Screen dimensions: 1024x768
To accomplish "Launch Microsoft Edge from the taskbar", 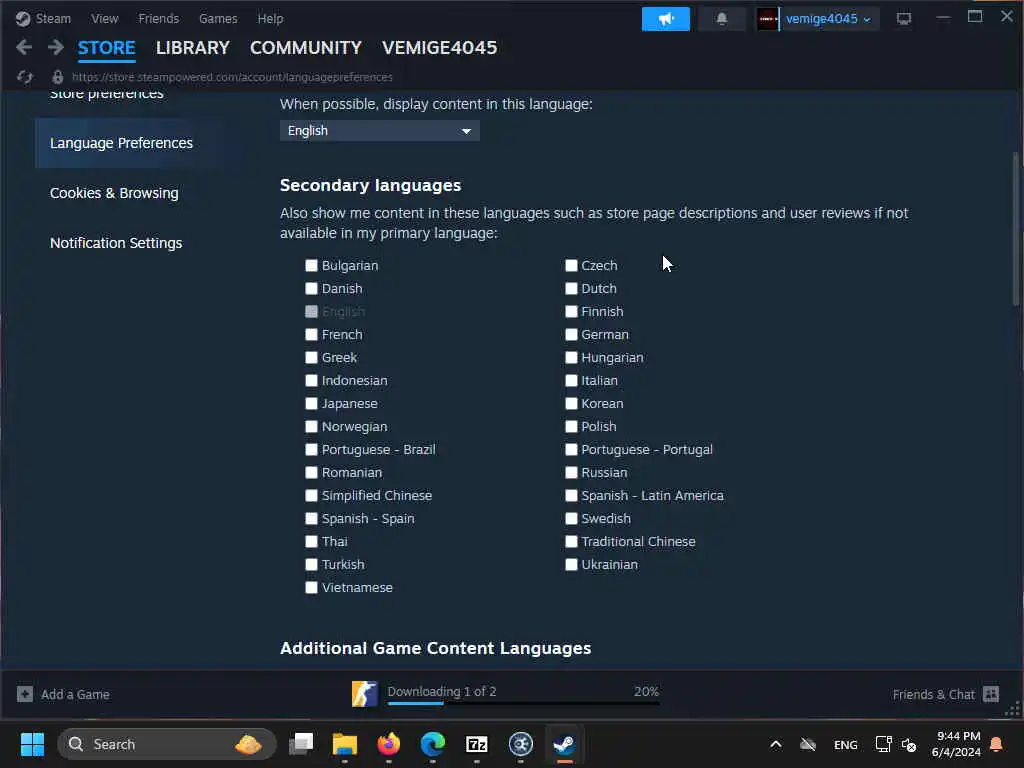I will tap(432, 744).
